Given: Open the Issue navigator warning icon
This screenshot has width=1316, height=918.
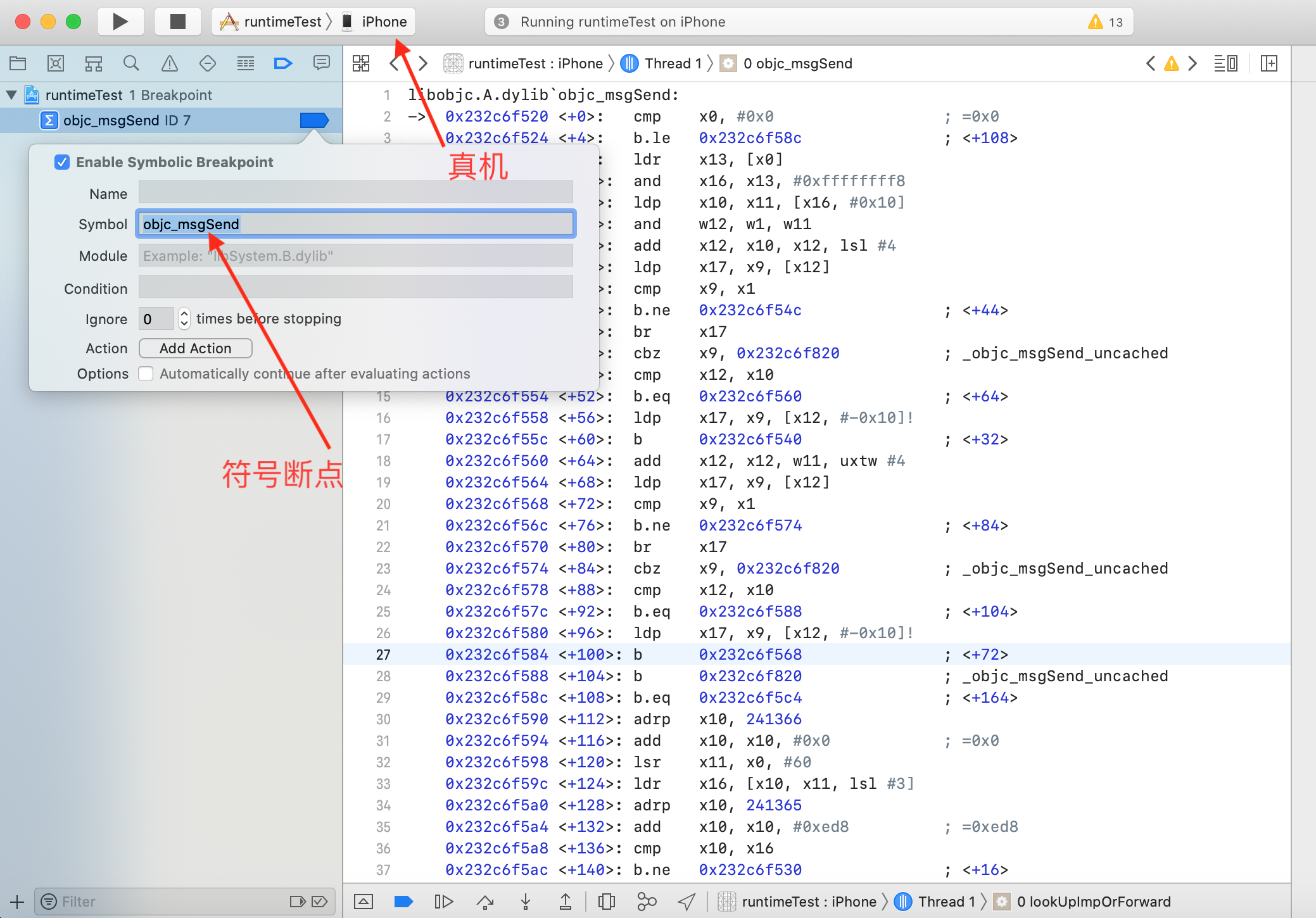Looking at the screenshot, I should (x=169, y=63).
